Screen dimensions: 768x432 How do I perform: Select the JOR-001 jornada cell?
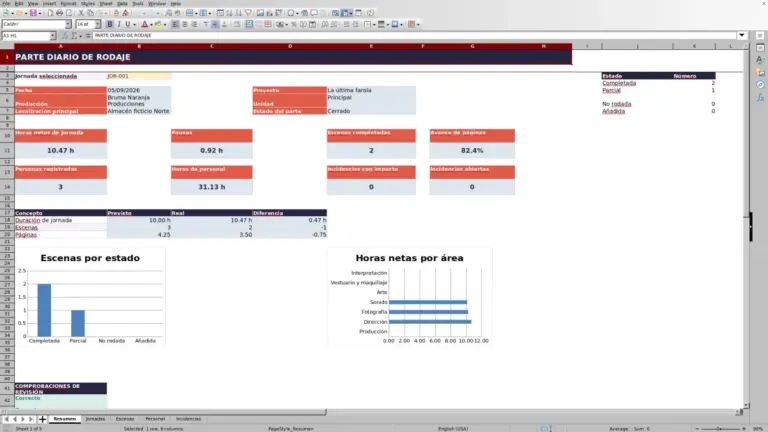point(139,76)
